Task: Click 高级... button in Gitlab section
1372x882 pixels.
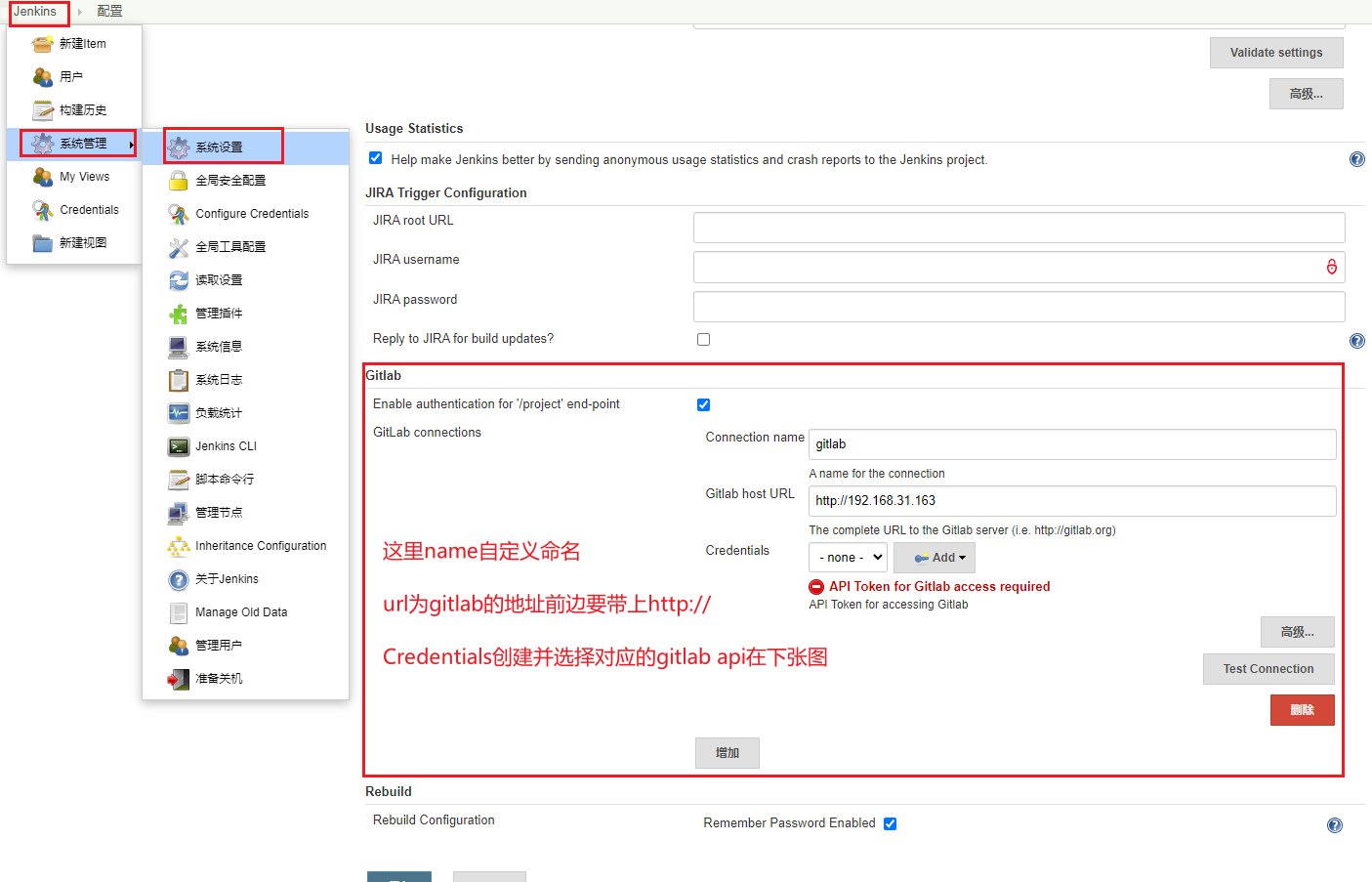Action: (1298, 632)
